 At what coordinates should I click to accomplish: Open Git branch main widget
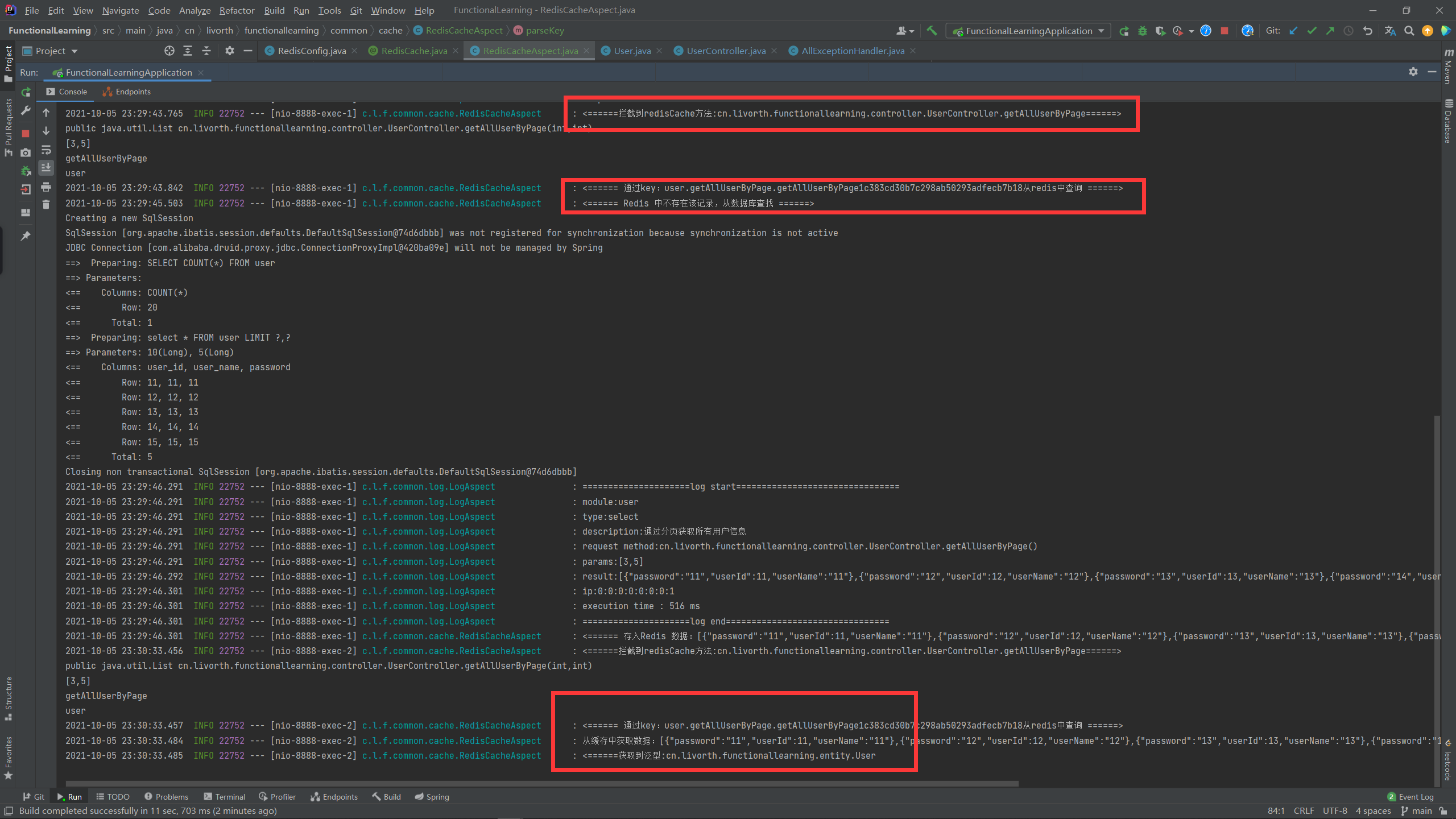point(1417,811)
